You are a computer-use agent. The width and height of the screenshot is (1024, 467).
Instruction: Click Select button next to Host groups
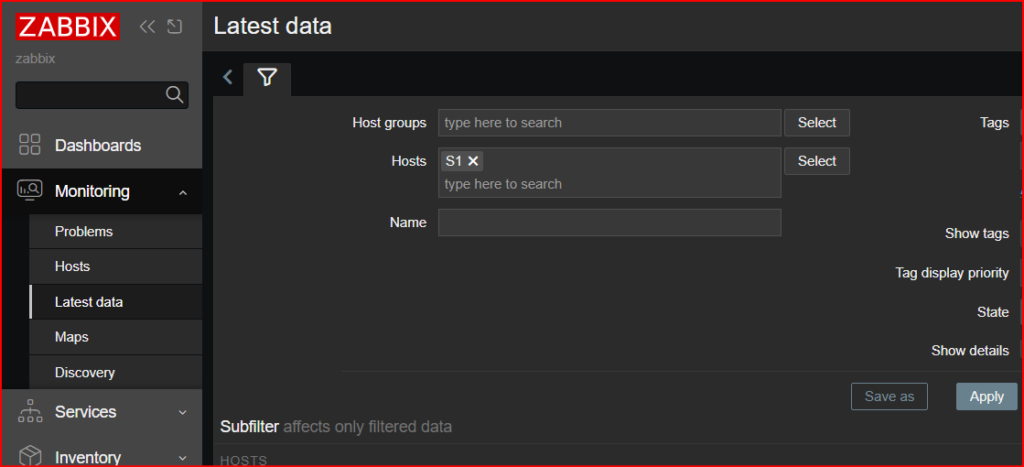click(817, 123)
